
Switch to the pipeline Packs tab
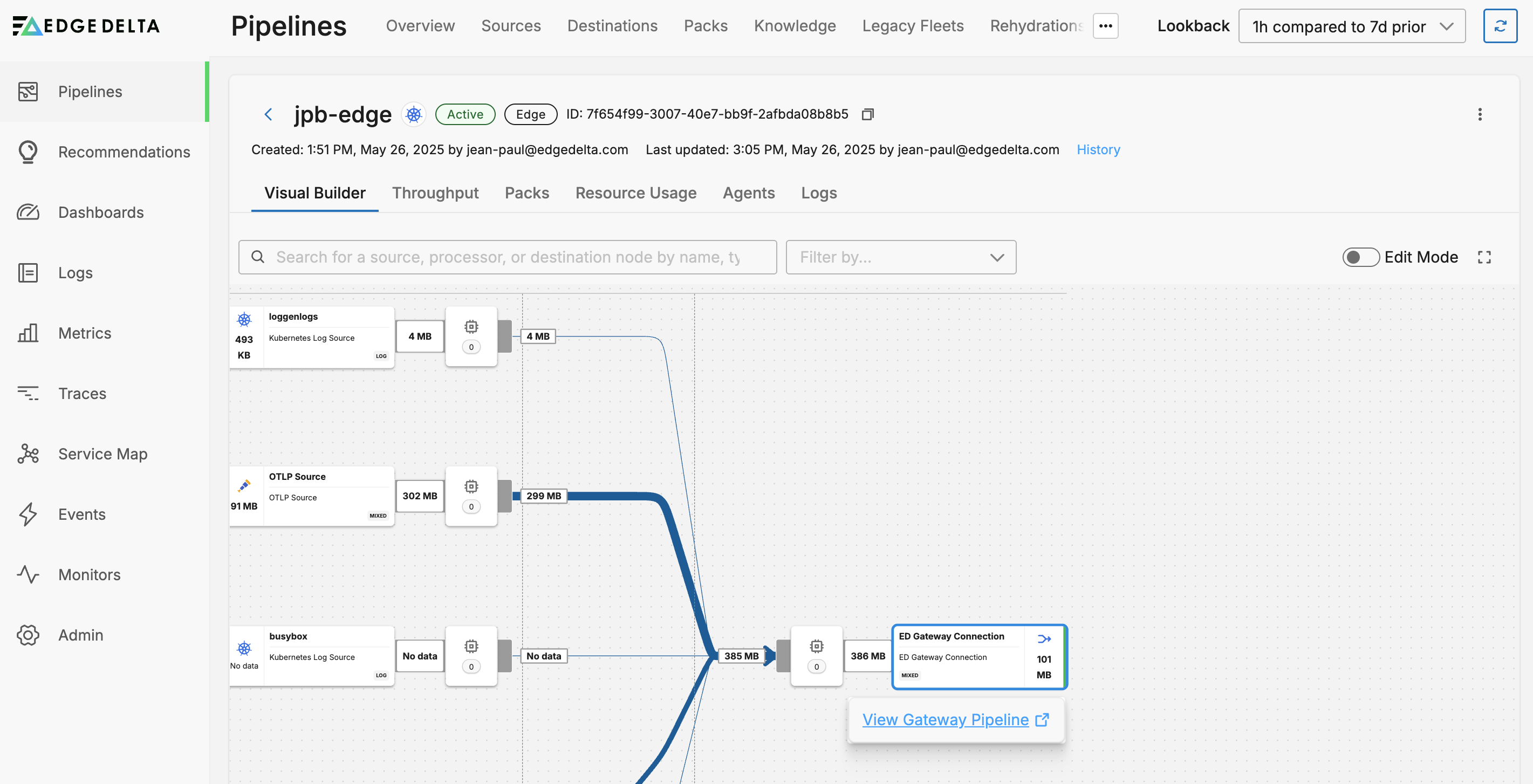[526, 194]
